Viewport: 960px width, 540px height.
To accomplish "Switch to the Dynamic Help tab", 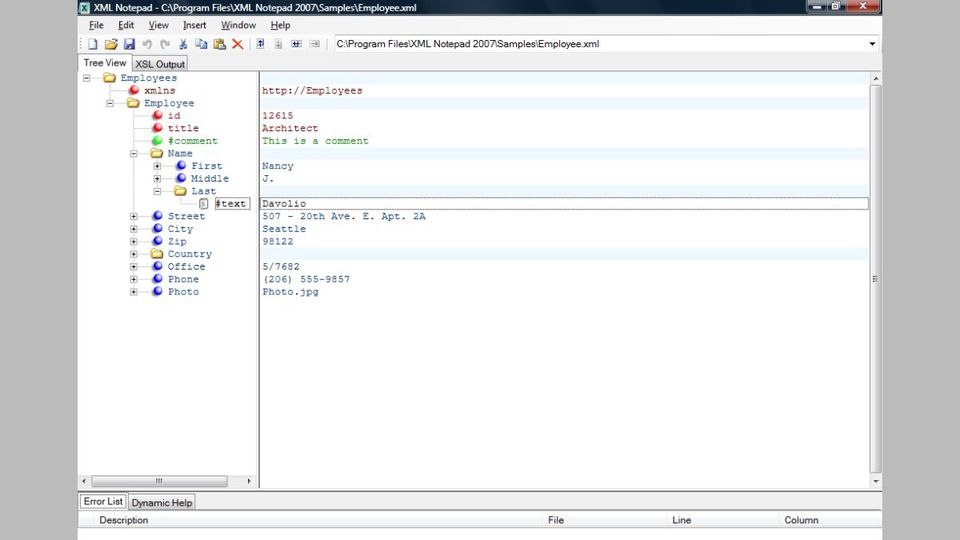I will pos(162,503).
